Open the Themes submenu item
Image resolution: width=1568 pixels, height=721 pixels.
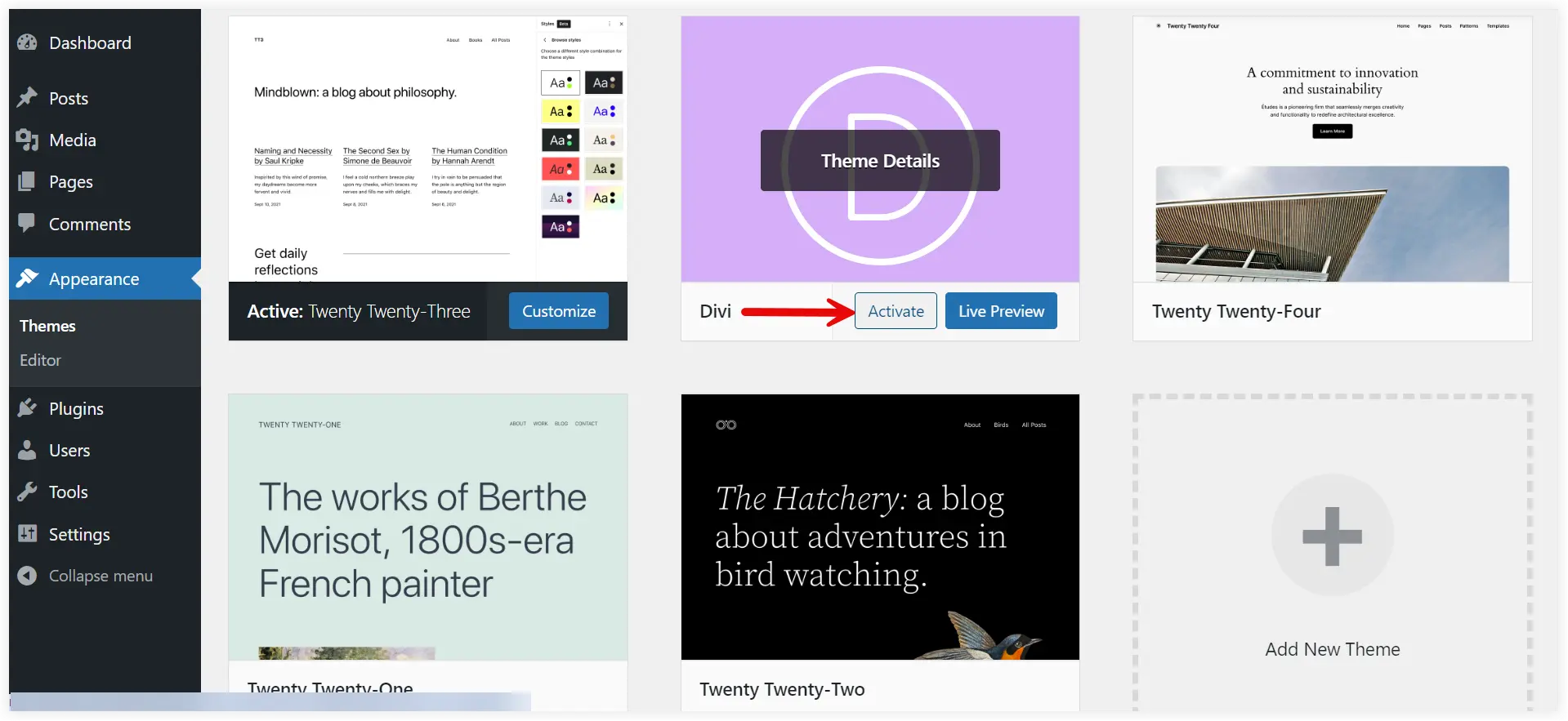[47, 326]
